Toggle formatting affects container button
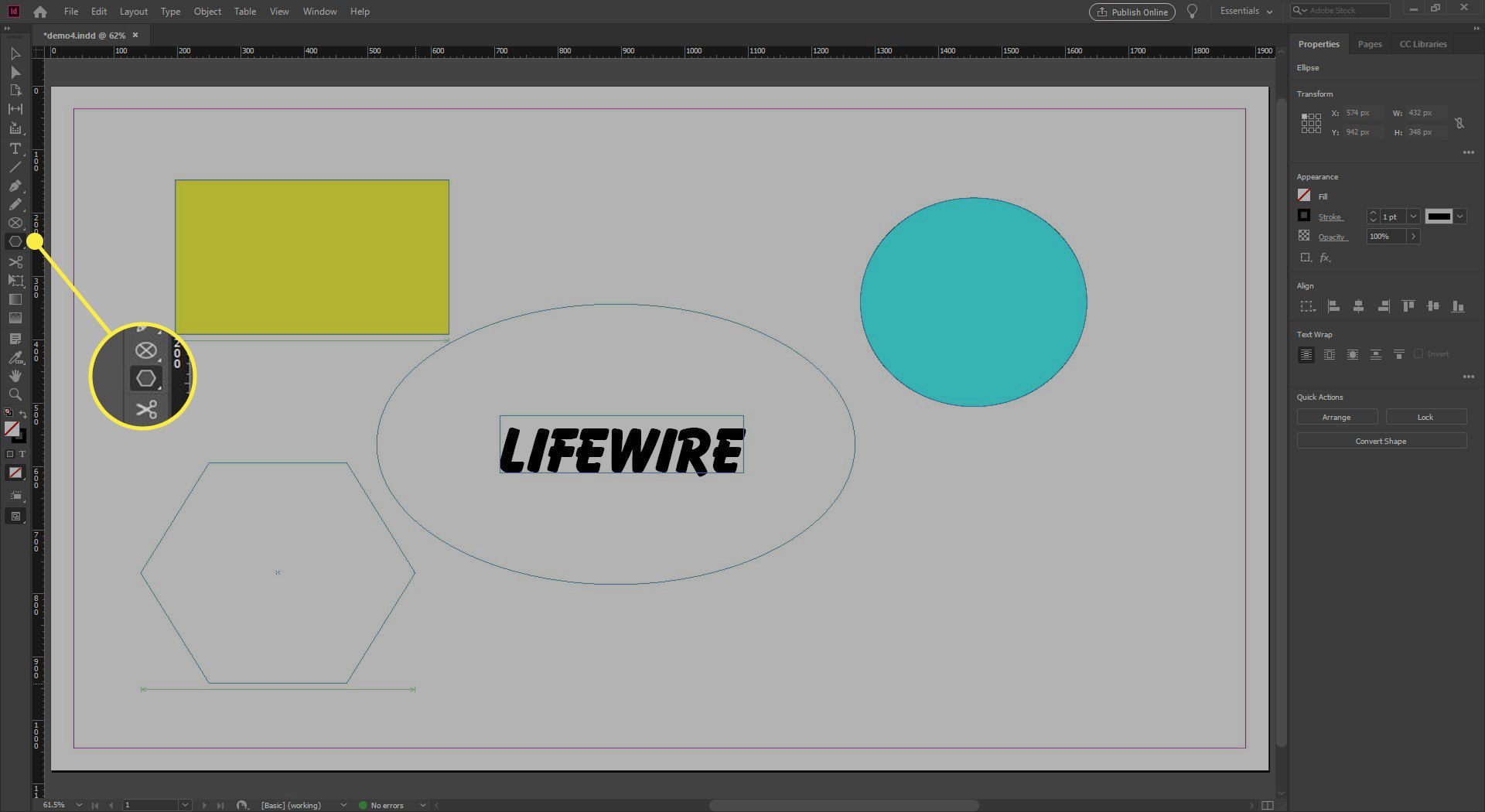This screenshot has height=812, width=1485. [x=10, y=454]
